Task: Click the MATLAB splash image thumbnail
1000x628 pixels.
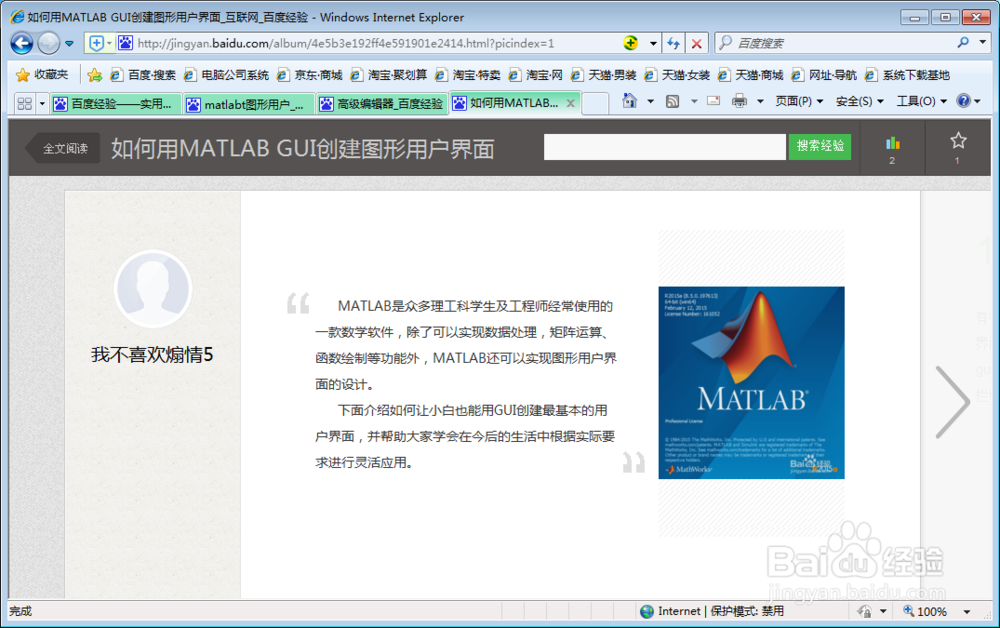Action: 751,383
